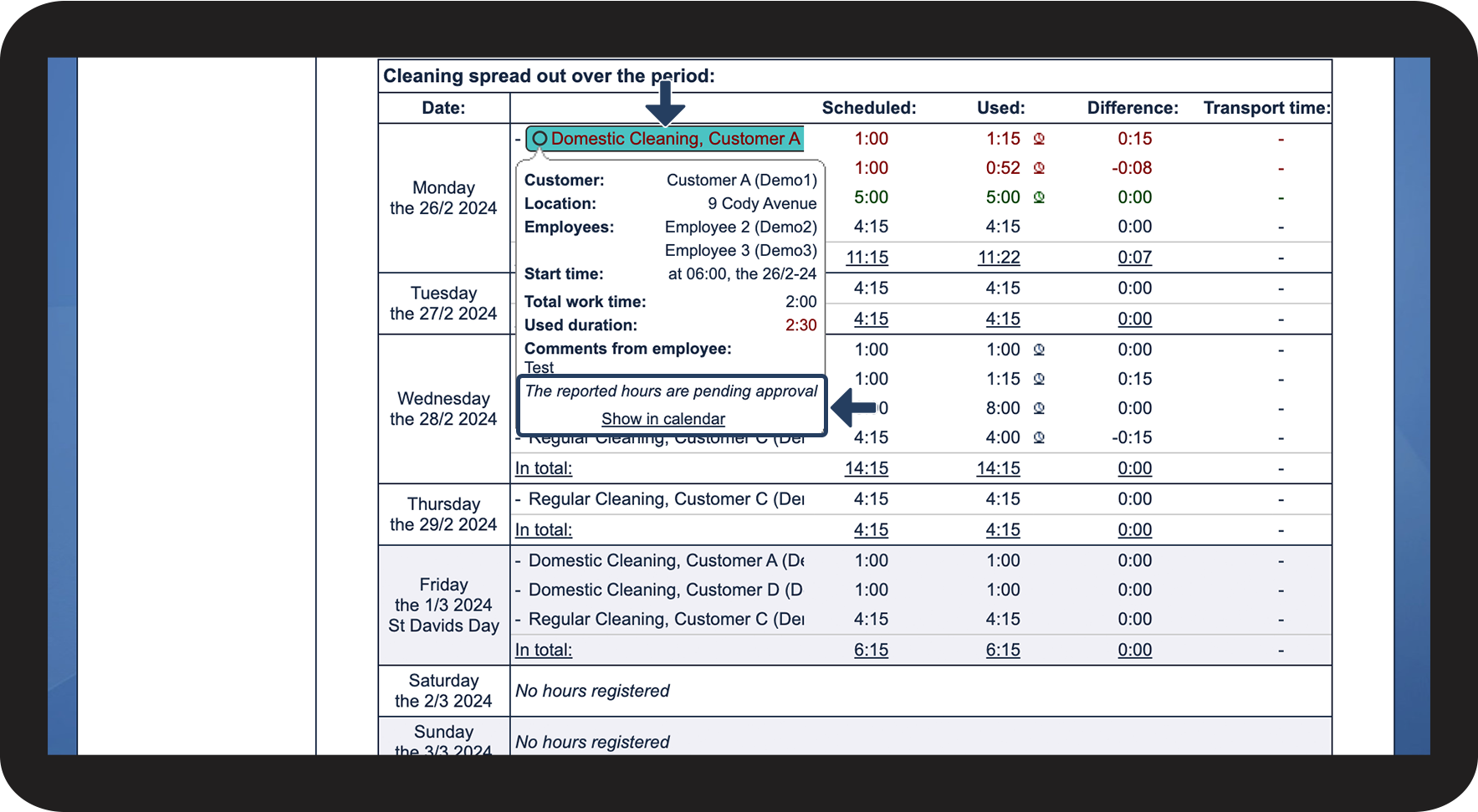Open Friday's Domestic Cleaning, Customer D entry
This screenshot has height=812, width=1478.
pos(666,590)
